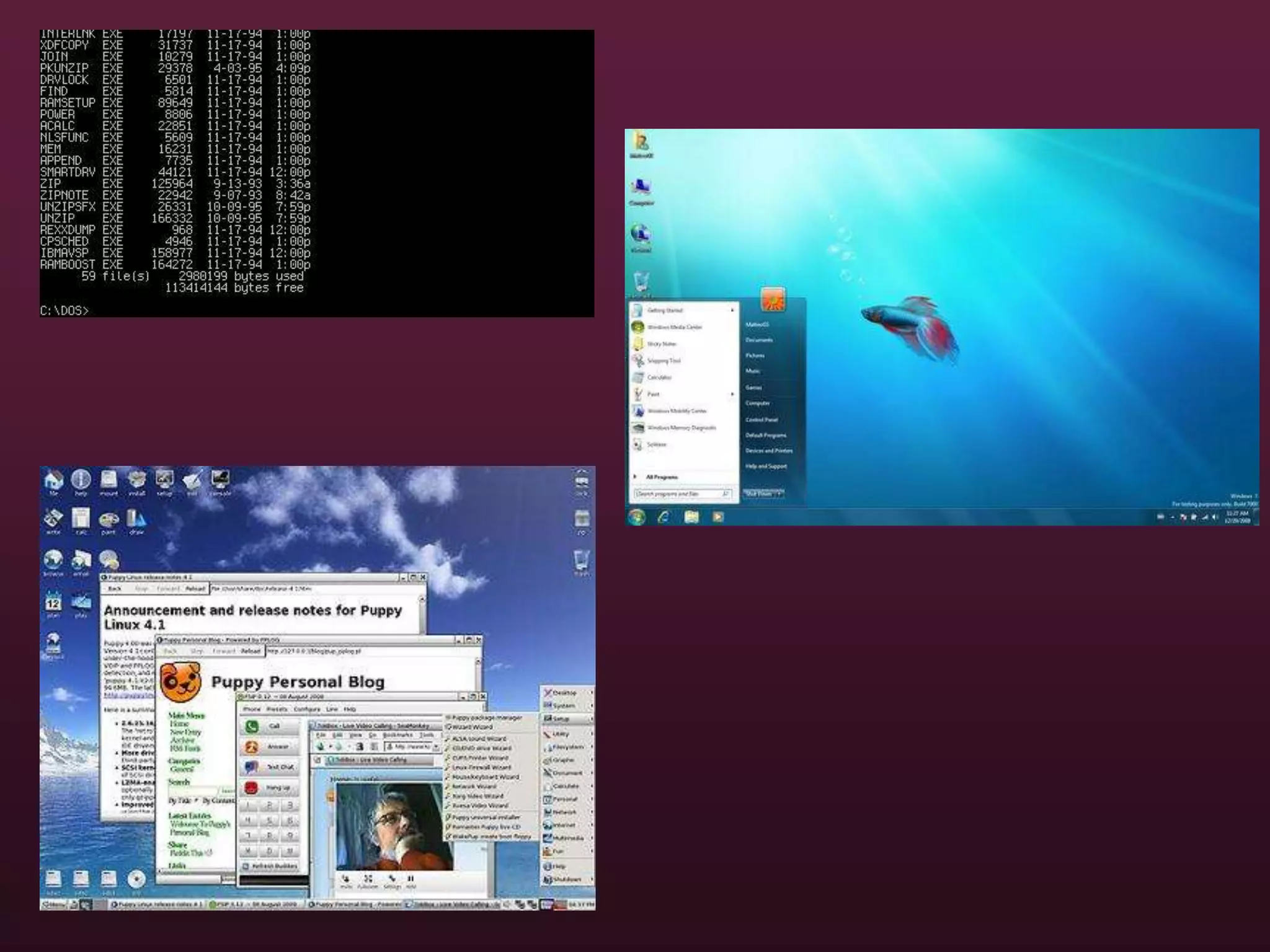Open the Windows Start orb
Image resolution: width=1270 pixels, height=952 pixels.
(637, 517)
